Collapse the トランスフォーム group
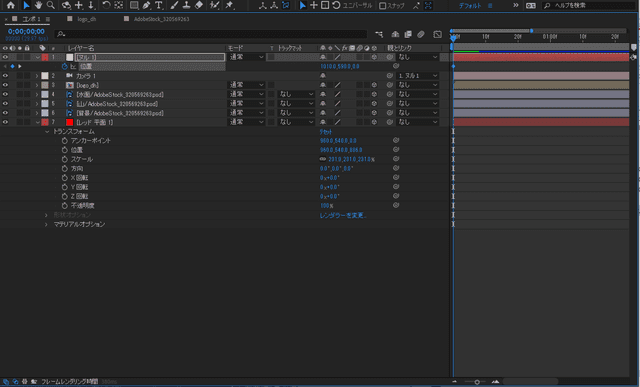 coord(47,131)
